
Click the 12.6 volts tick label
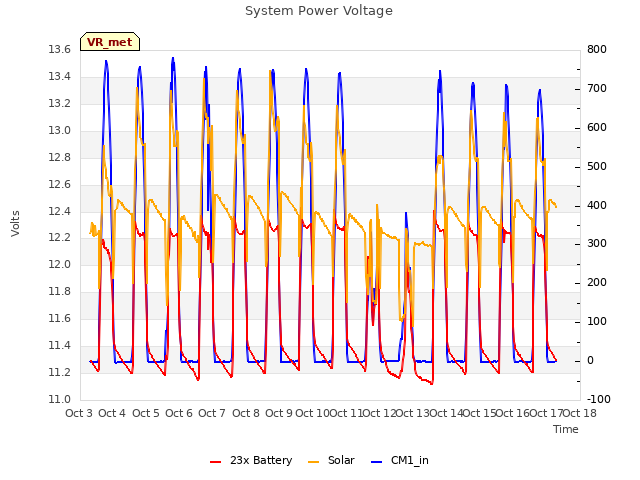60,184
